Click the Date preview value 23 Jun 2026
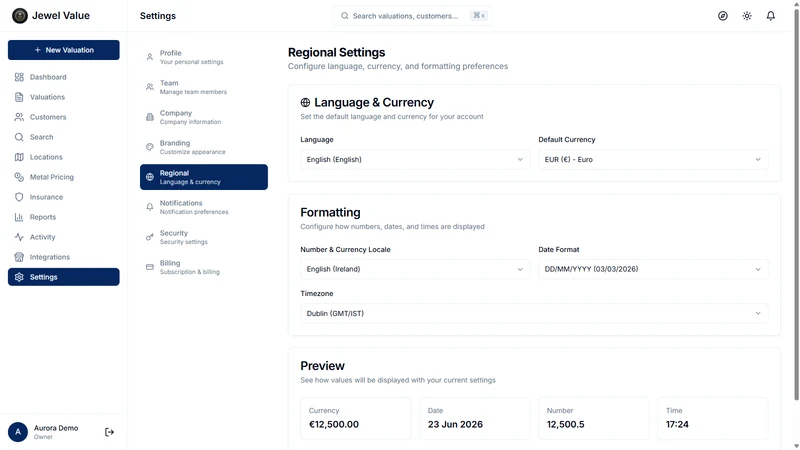 coord(455,424)
